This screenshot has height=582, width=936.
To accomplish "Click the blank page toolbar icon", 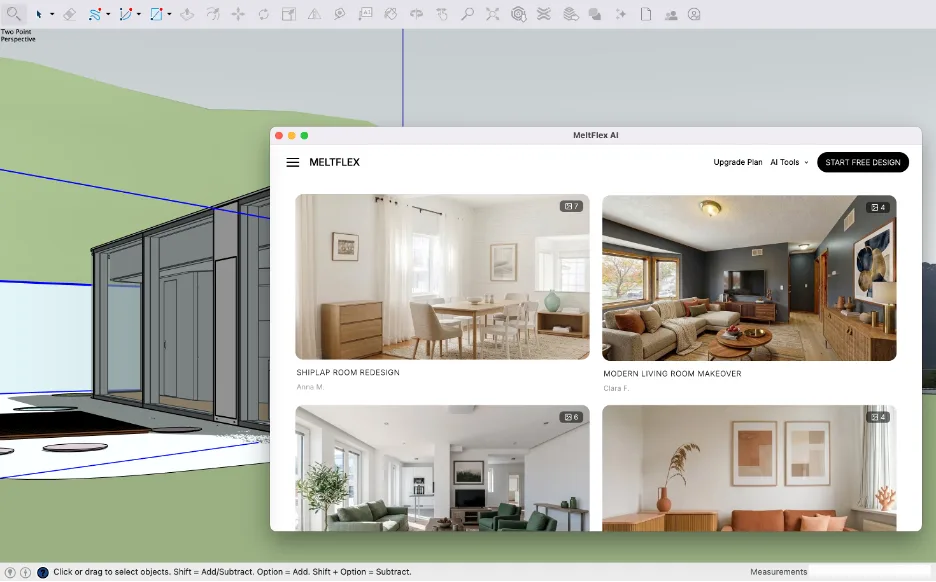I will (645, 14).
